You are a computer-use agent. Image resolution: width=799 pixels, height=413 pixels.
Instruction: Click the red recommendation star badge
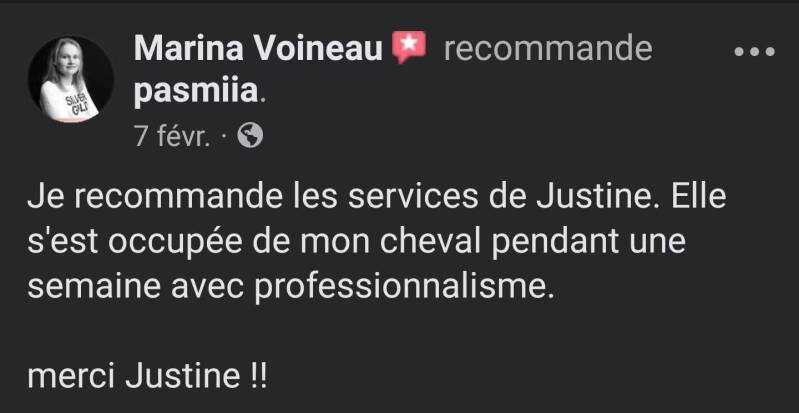408,47
